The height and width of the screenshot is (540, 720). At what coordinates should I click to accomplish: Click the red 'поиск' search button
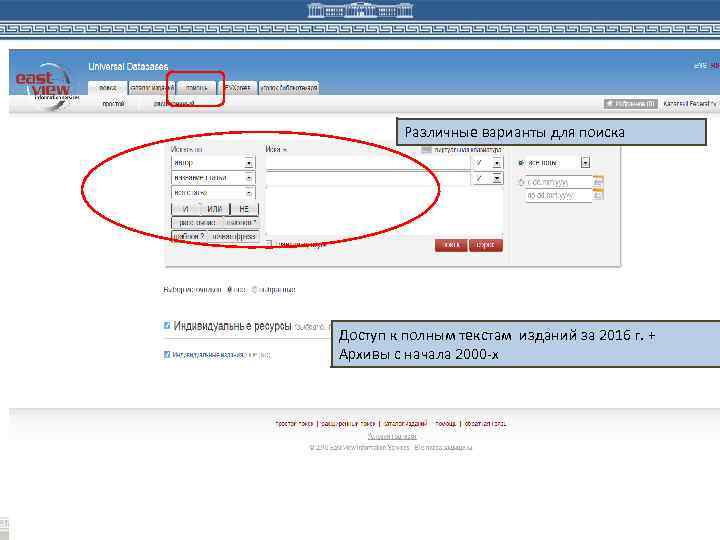451,245
